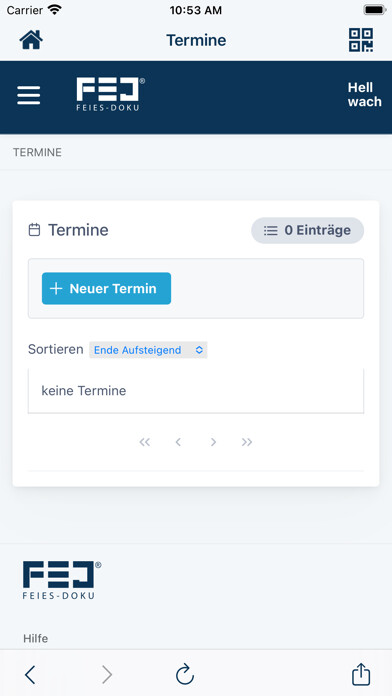392x696 pixels.
Task: Open the Hilfe link
Action: point(36,638)
